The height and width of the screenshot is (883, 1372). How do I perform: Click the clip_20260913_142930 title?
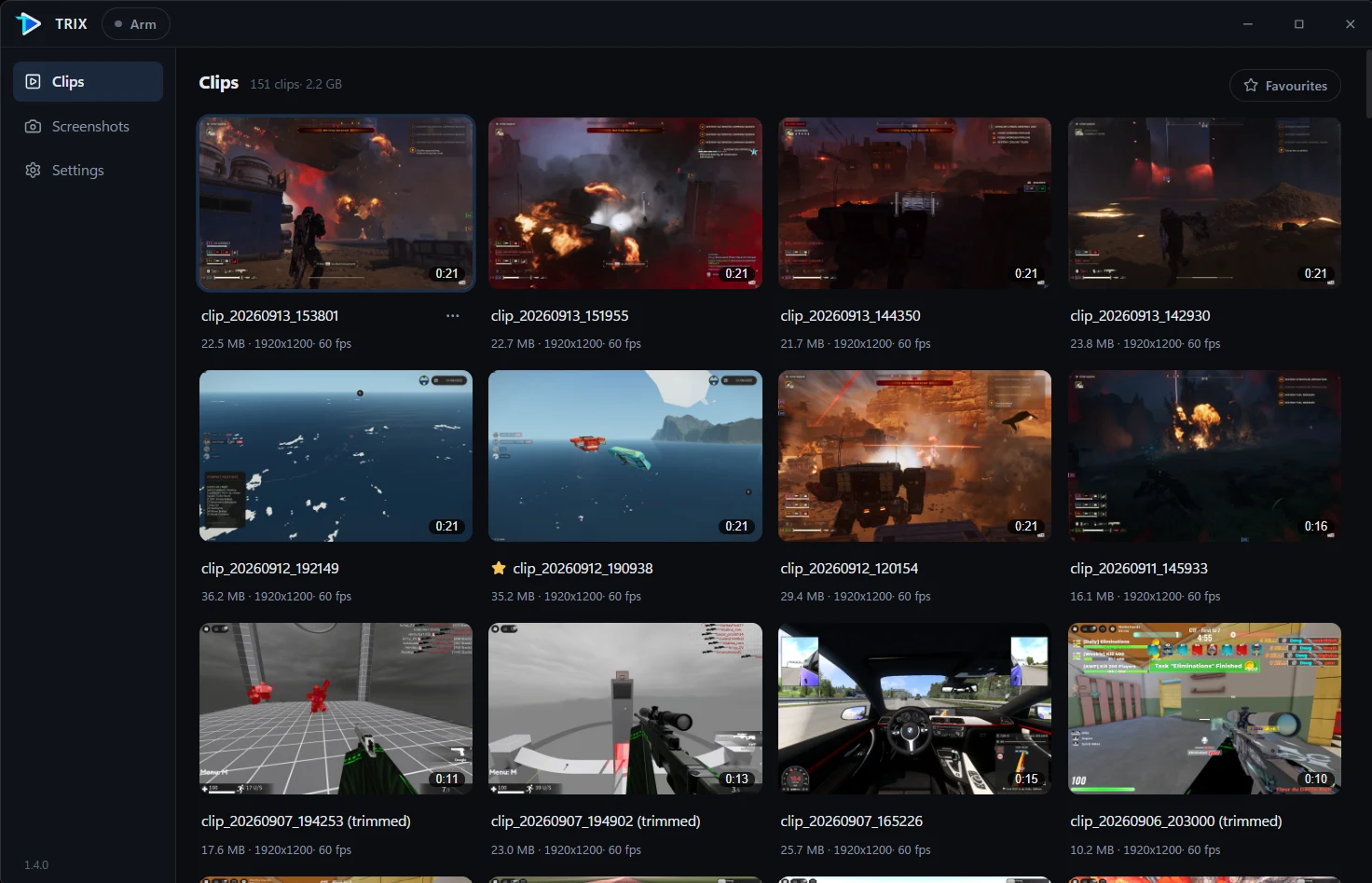tap(1140, 316)
